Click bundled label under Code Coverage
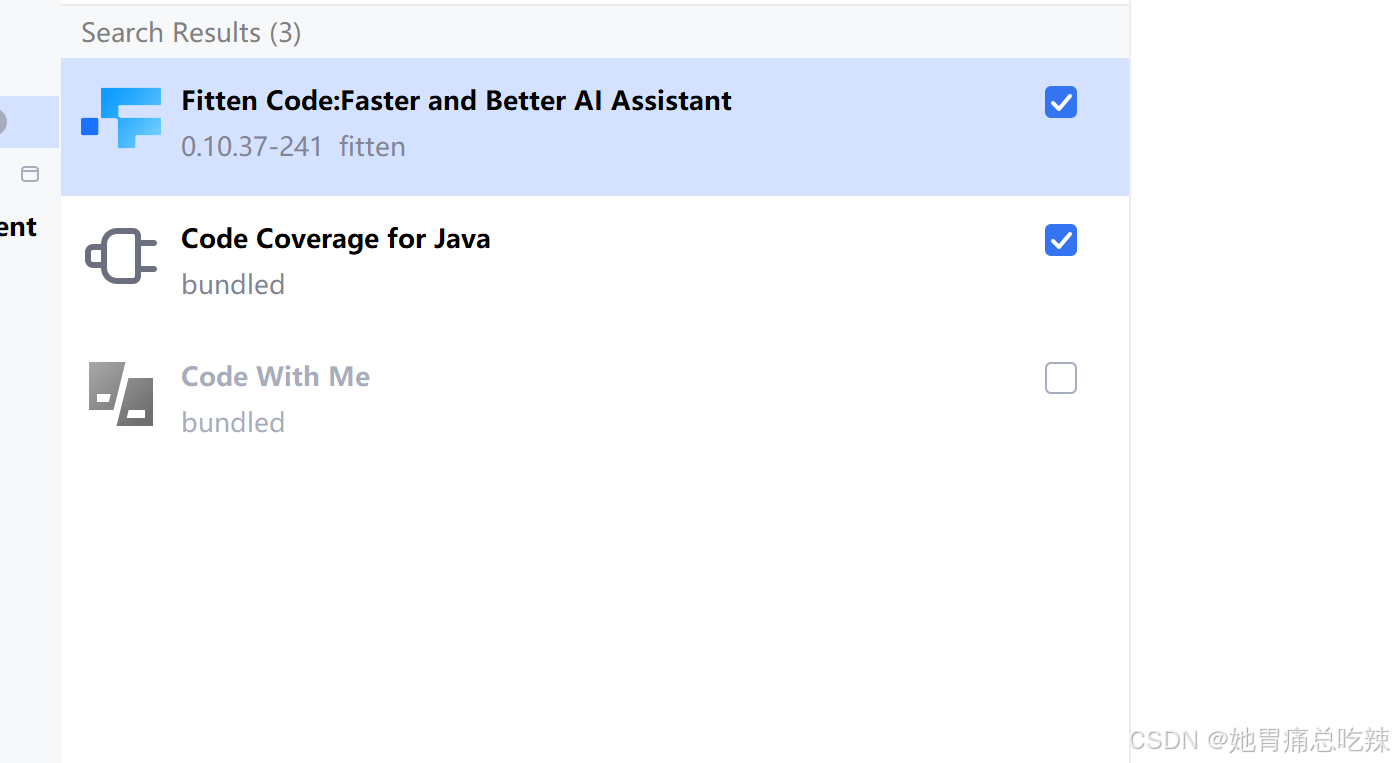This screenshot has width=1394, height=763. tap(233, 285)
